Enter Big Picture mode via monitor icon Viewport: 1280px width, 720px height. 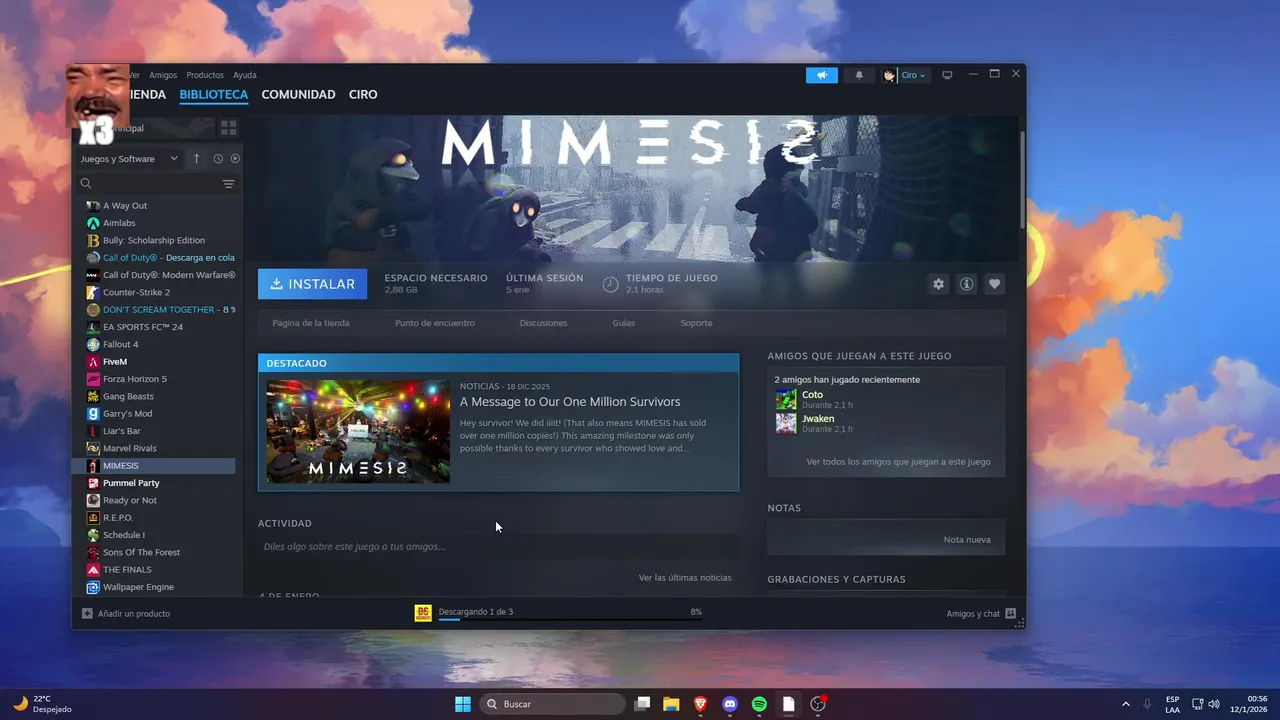click(x=947, y=75)
